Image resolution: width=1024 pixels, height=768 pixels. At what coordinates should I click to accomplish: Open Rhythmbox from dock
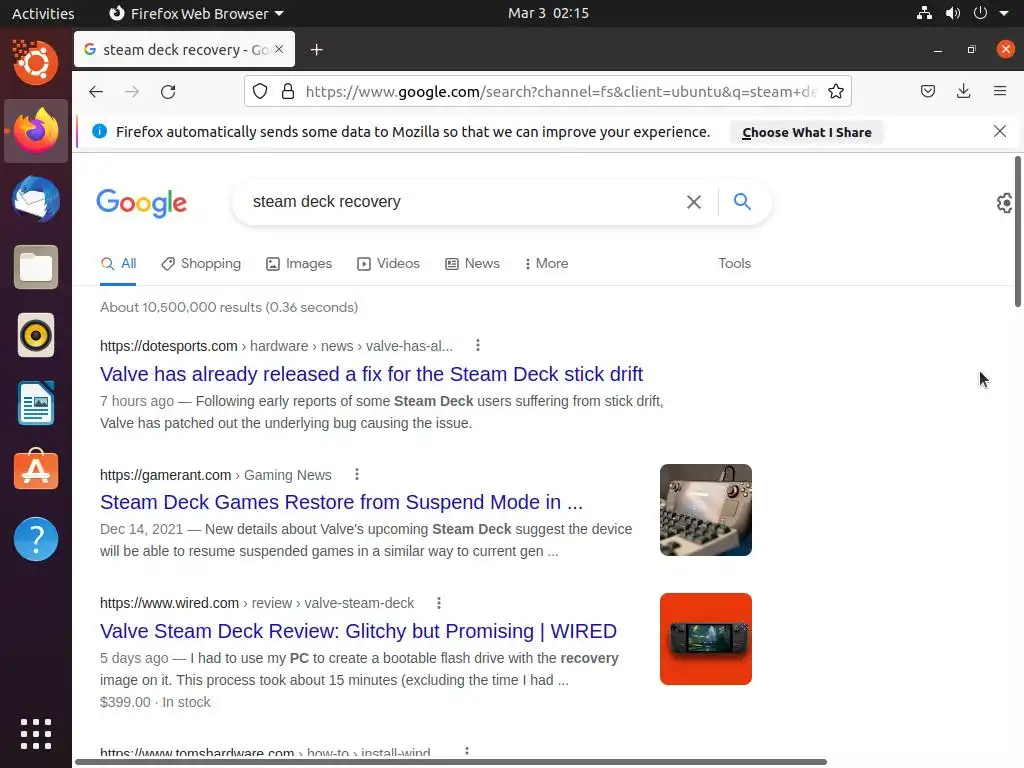coord(36,336)
